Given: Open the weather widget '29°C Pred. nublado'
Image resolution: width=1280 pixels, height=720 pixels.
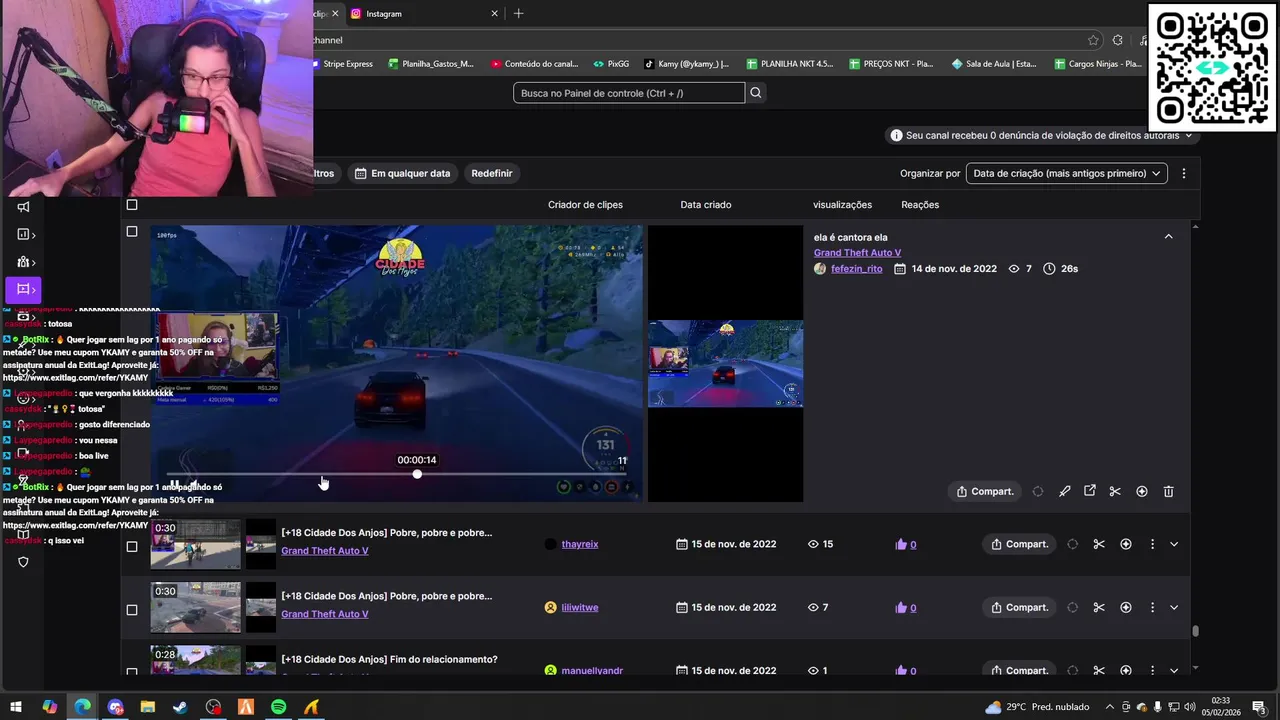Looking at the screenshot, I should 1037,707.
